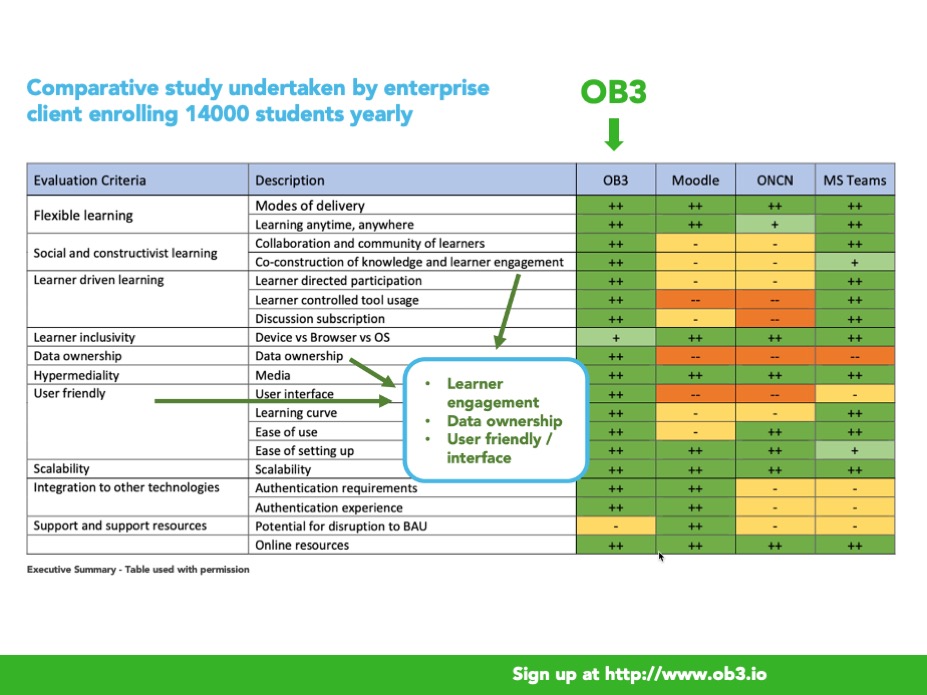
Task: Toggle the + rating for ONCN Learning anytime
Action: coord(774,224)
